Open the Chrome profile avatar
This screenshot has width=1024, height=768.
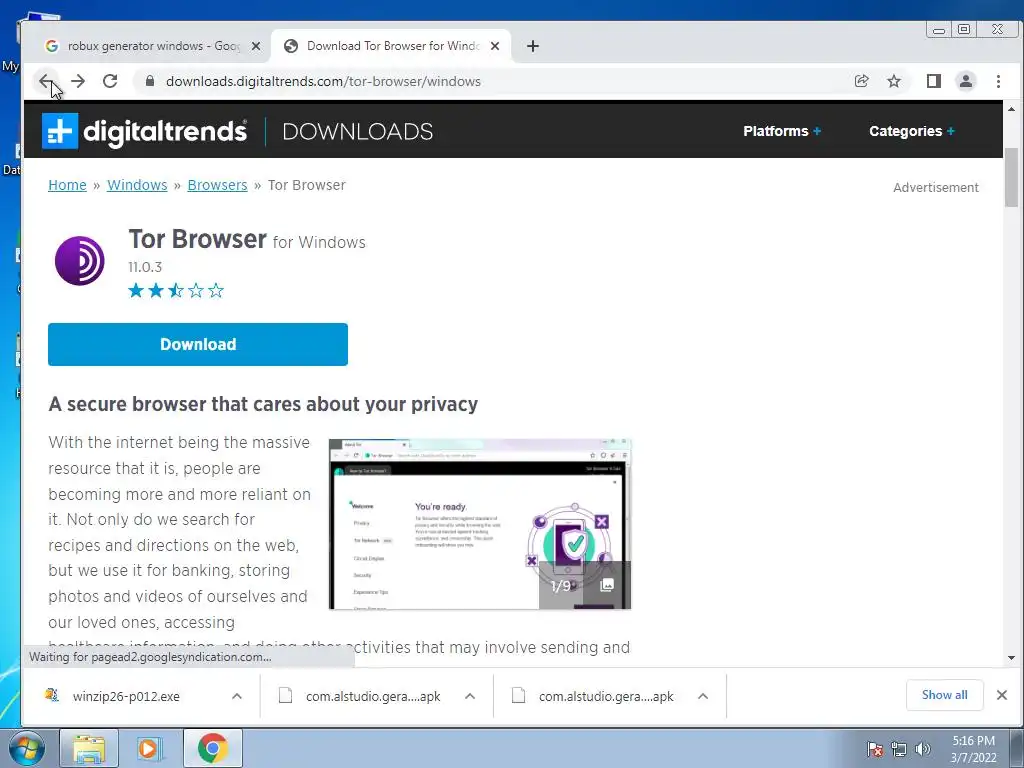965,81
